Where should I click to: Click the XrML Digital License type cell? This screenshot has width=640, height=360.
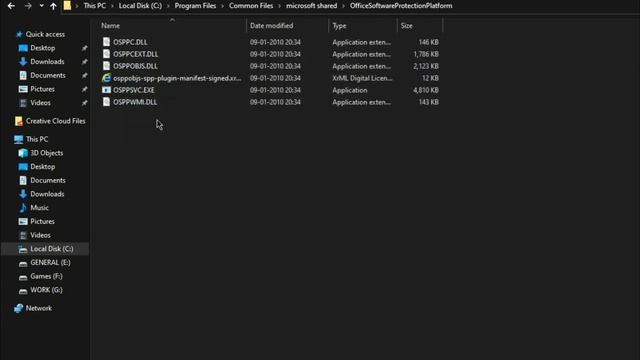click(362, 78)
